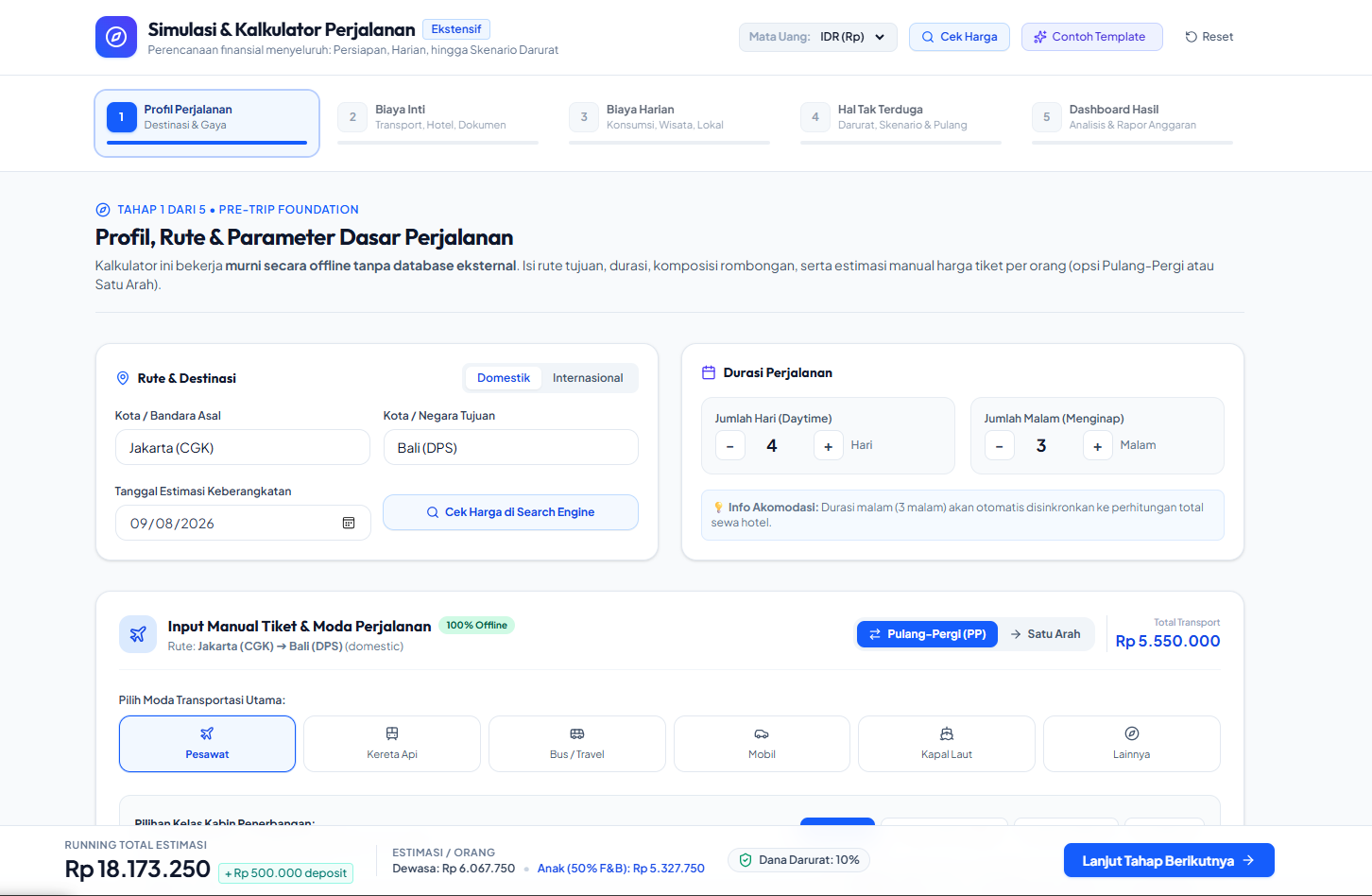The width and height of the screenshot is (1372, 896).
Task: Go to step 2 Biaya Inti tab
Action: 437,123
